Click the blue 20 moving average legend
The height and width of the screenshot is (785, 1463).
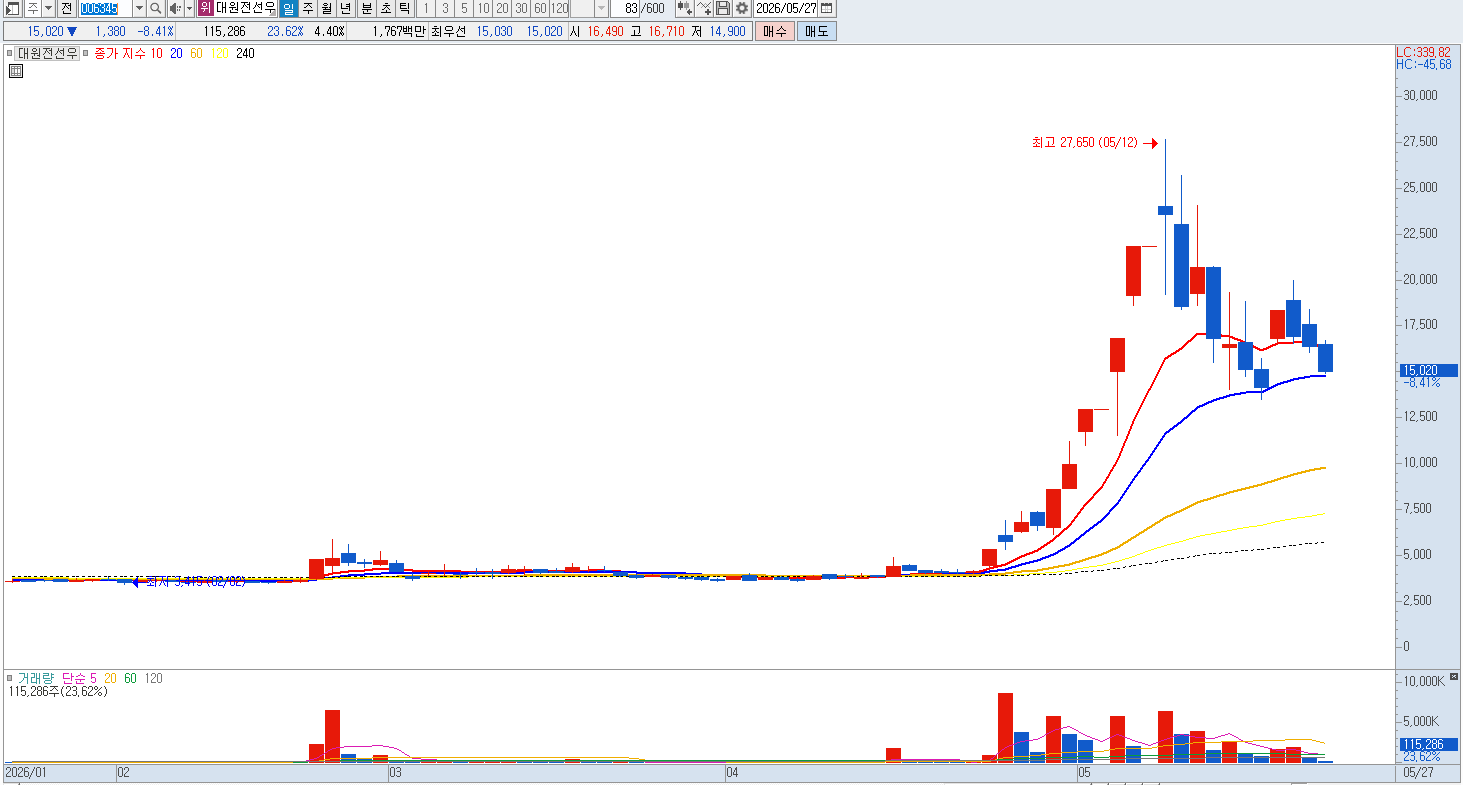click(x=176, y=54)
